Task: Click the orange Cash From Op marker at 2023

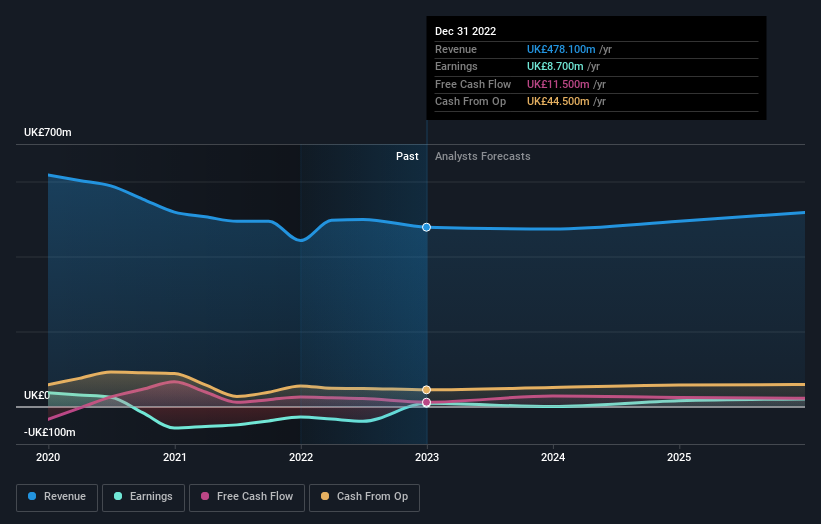Action: point(427,389)
